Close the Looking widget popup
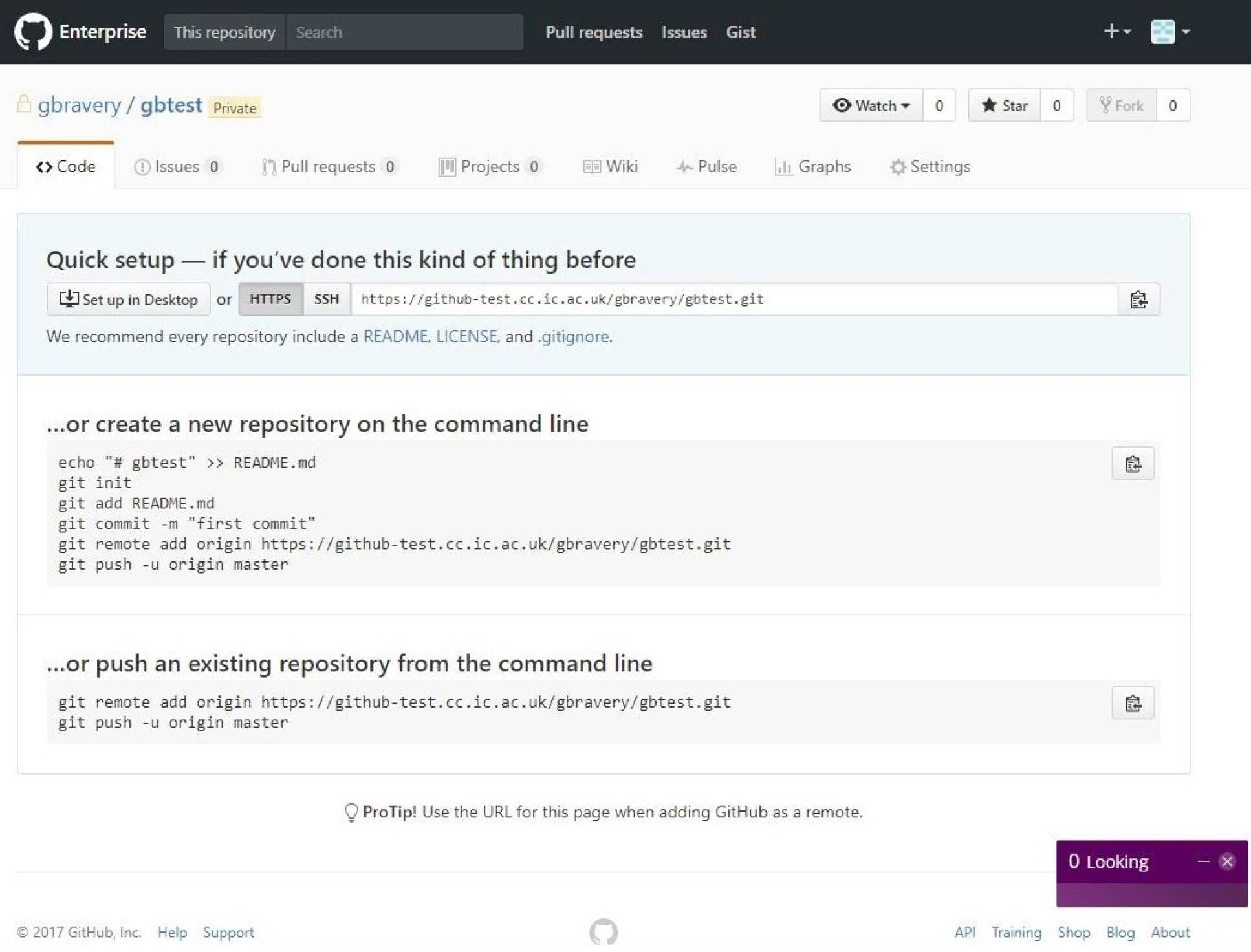This screenshot has width=1251, height=952. point(1226,861)
